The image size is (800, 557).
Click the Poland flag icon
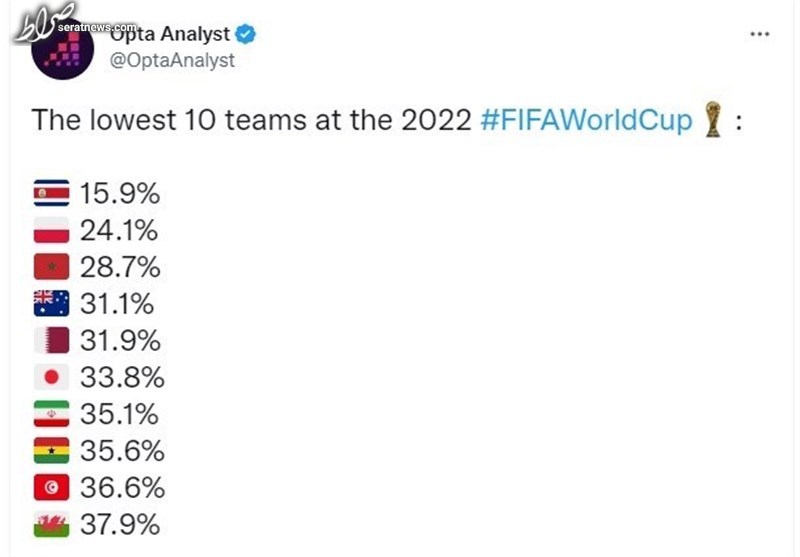(x=52, y=230)
